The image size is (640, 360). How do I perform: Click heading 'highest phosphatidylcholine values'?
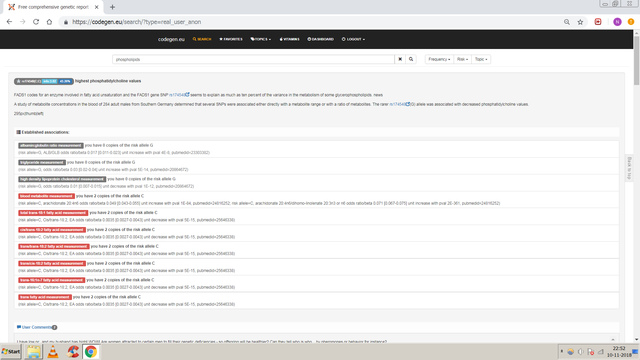pyautogui.click(x=108, y=81)
